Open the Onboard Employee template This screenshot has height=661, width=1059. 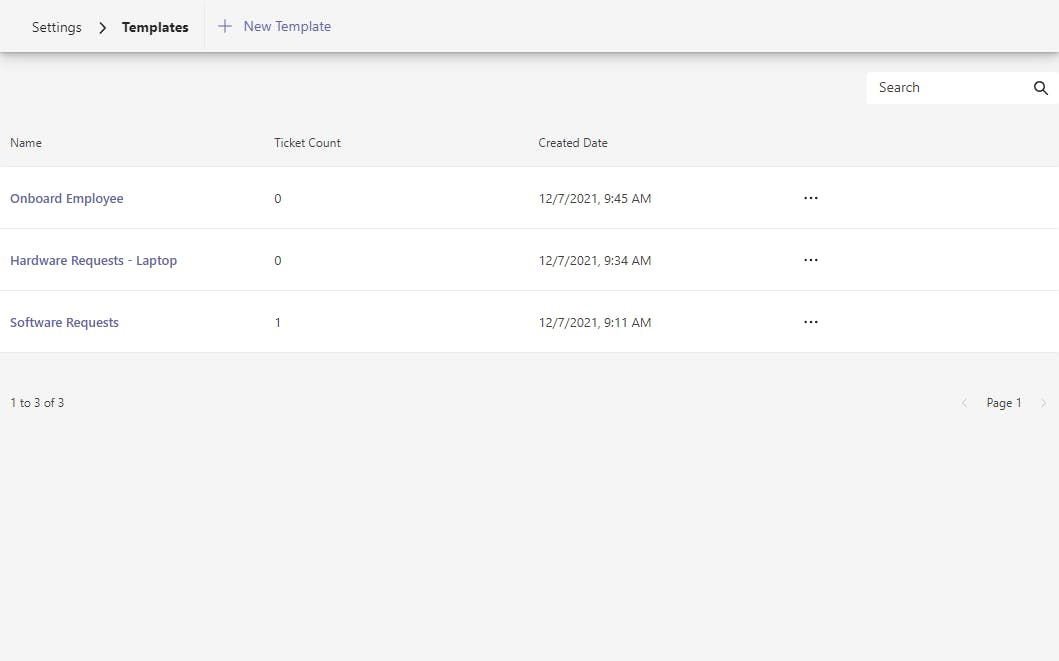click(x=67, y=198)
